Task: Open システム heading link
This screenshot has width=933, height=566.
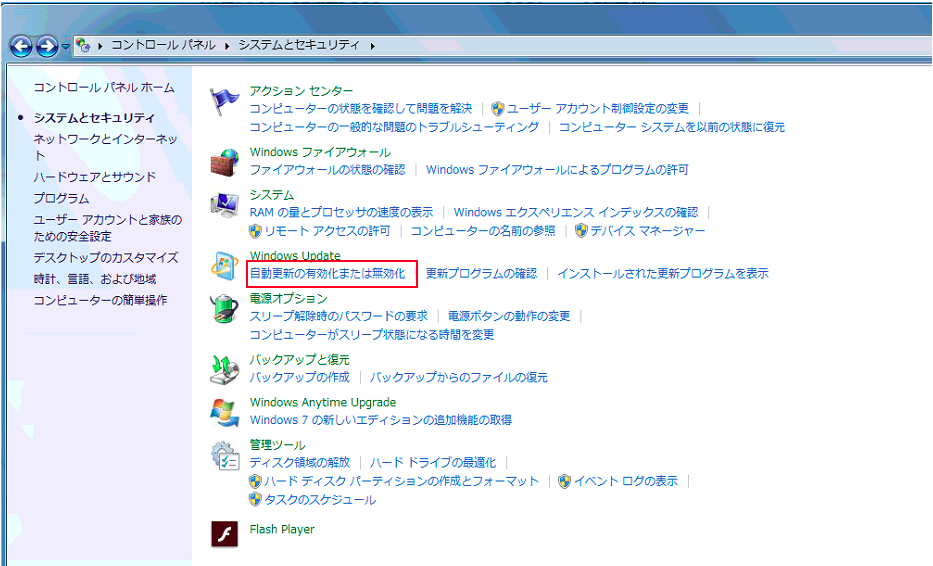Action: 272,195
